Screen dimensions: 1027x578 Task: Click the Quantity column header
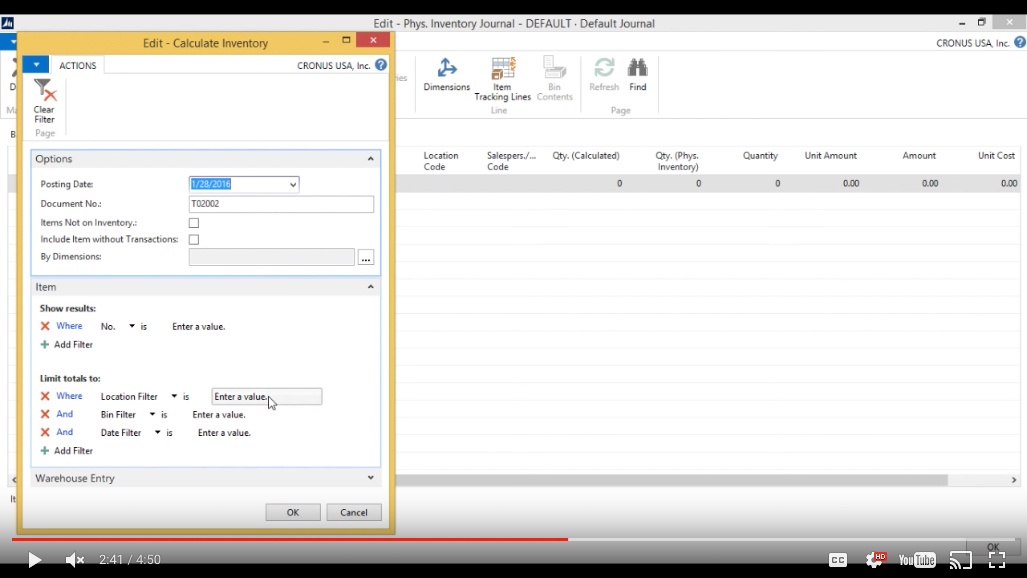point(760,156)
